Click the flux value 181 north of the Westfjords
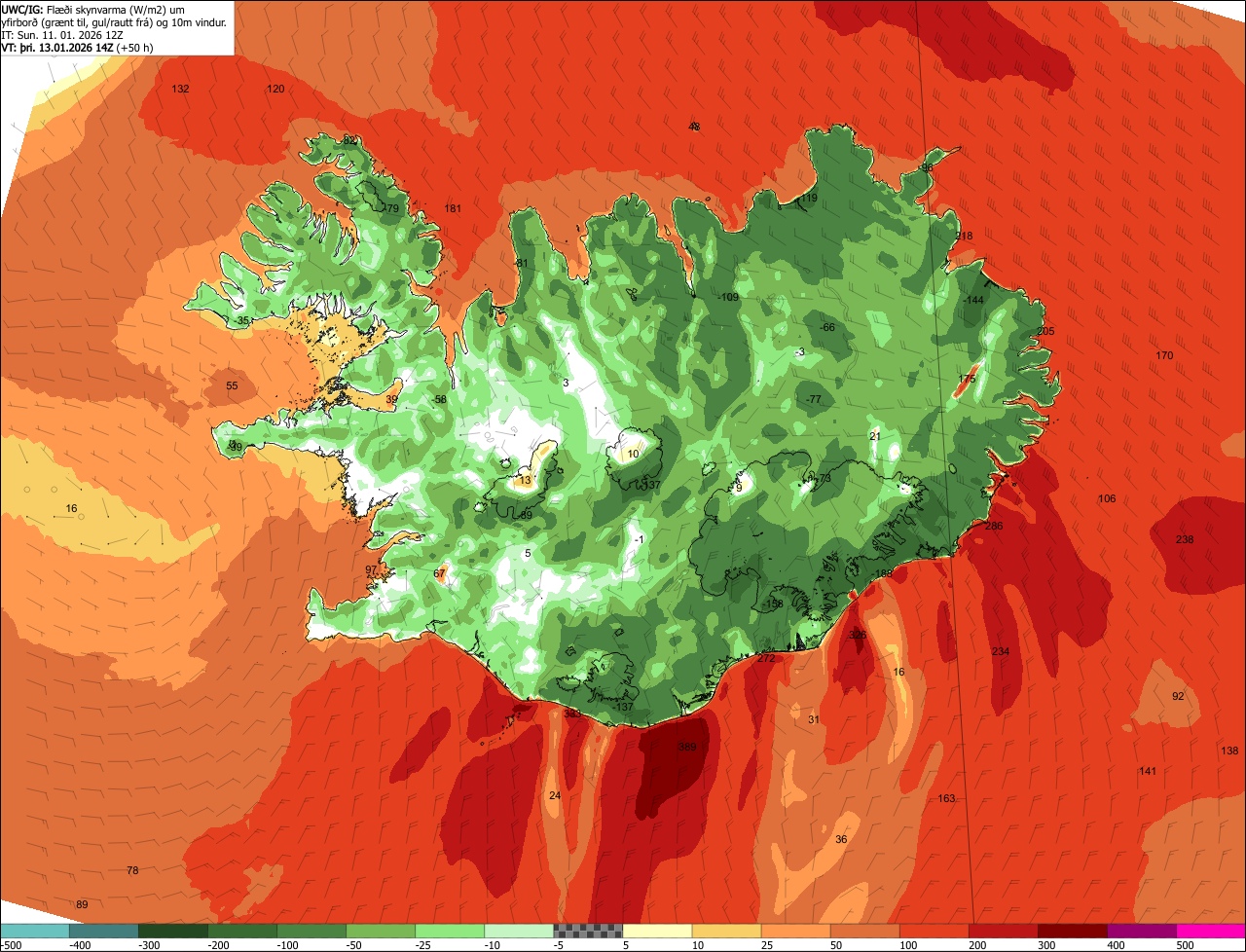Screen dimensions: 1246x952 [453, 208]
